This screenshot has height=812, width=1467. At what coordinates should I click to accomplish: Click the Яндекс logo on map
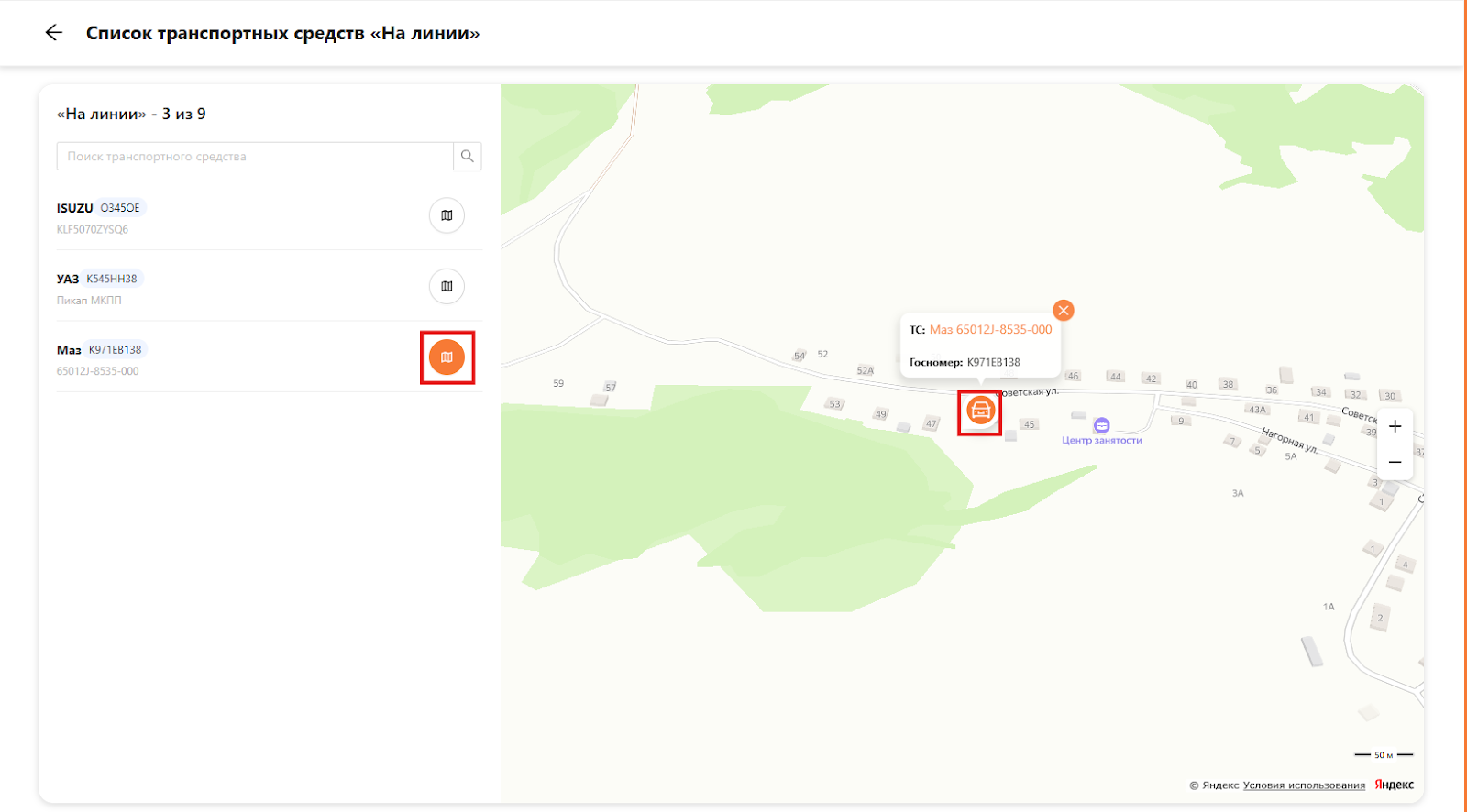[x=1394, y=785]
